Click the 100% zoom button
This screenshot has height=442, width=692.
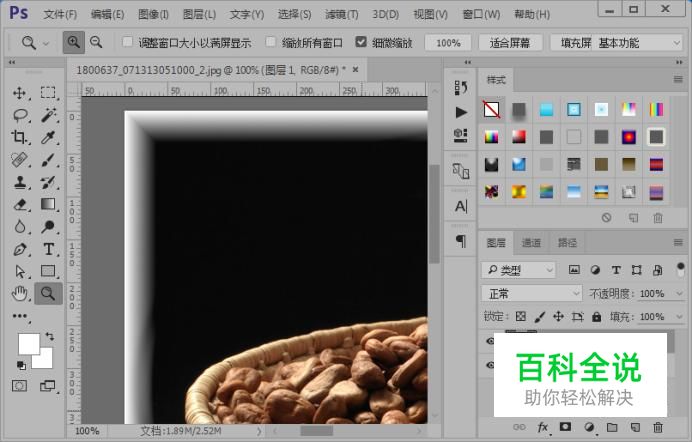coord(448,43)
